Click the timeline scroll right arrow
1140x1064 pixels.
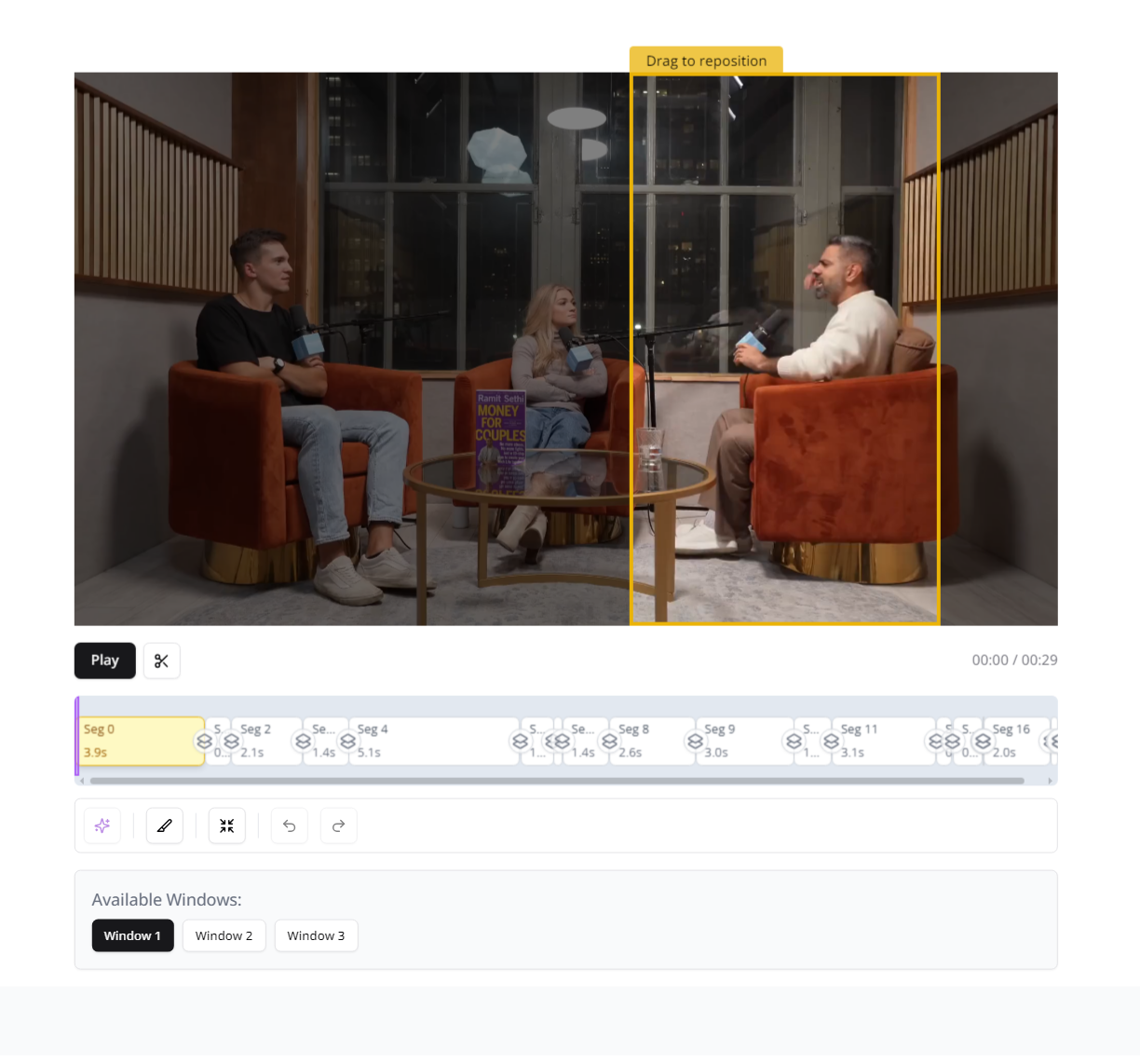pos(1051,781)
